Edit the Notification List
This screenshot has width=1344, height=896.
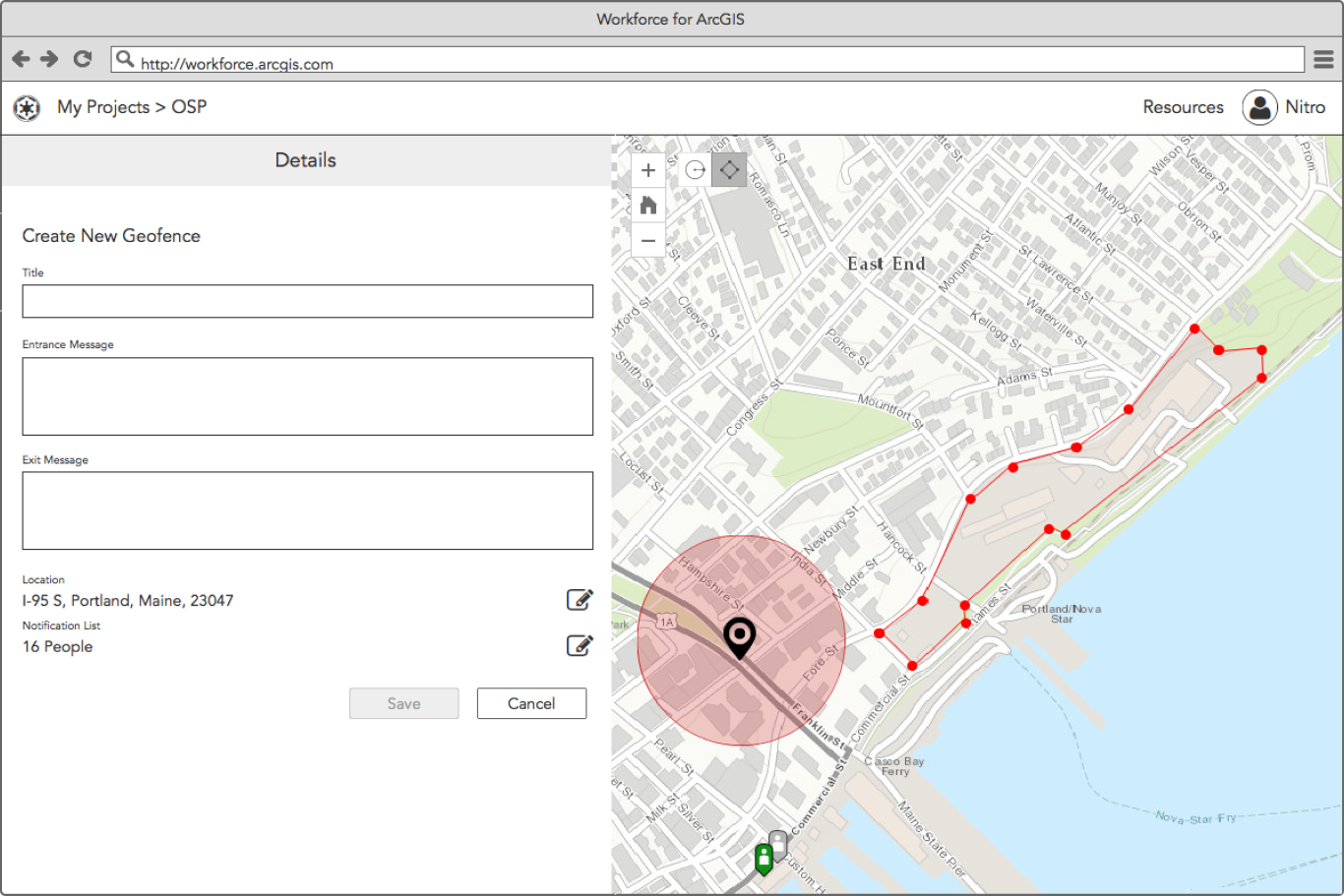point(580,645)
